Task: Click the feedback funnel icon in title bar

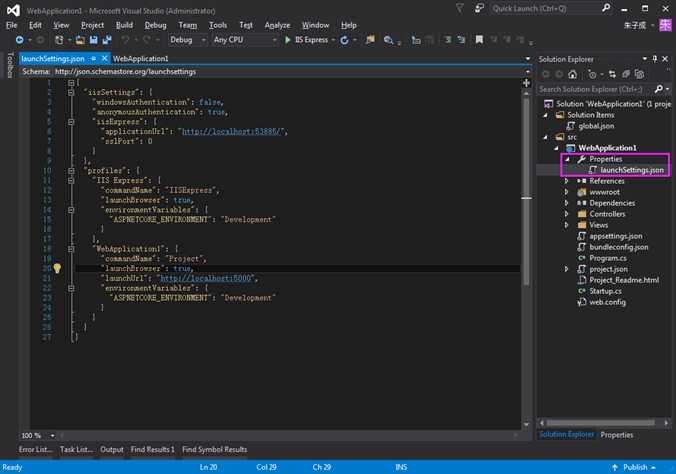Action: tap(460, 8)
